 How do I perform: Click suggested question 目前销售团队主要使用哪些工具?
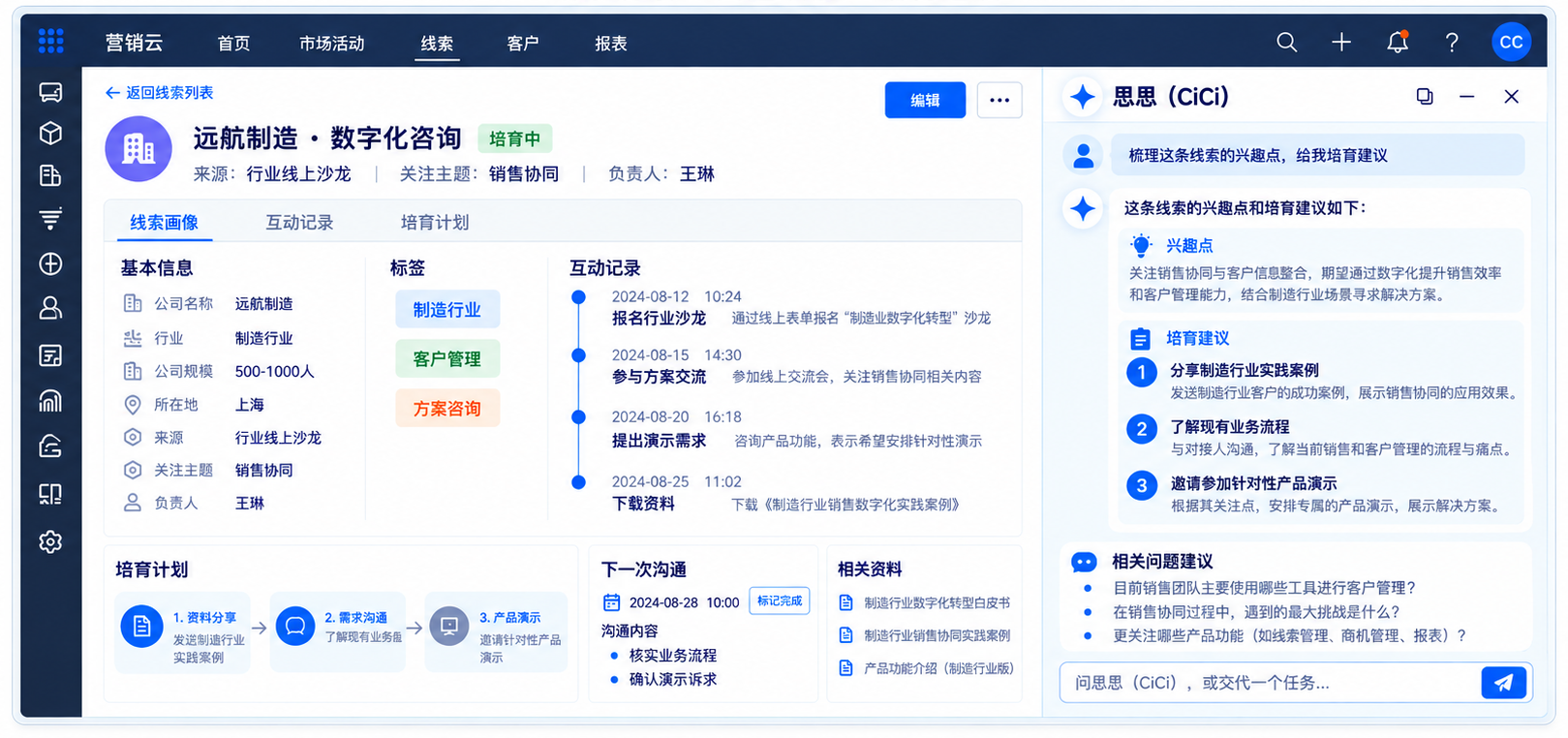1264,588
